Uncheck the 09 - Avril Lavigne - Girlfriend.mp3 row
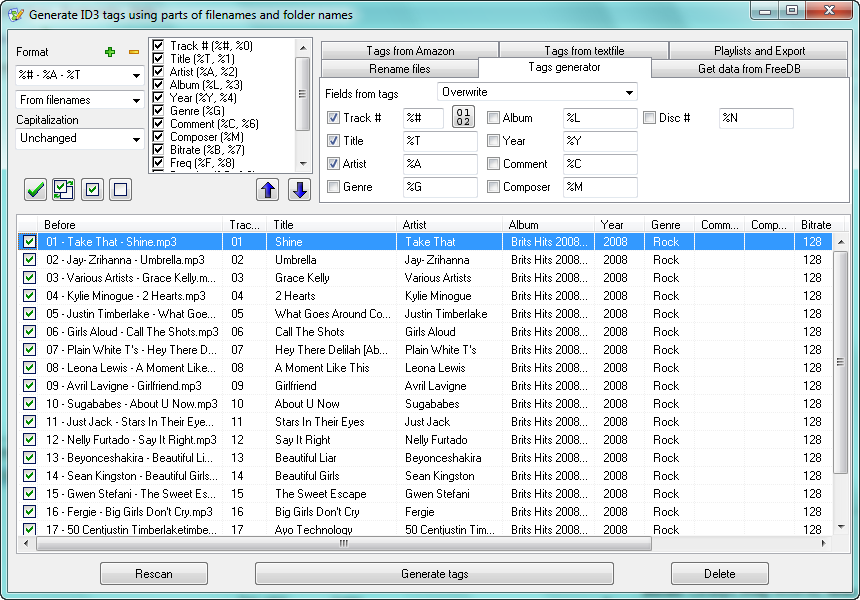The image size is (860, 600). (x=29, y=386)
